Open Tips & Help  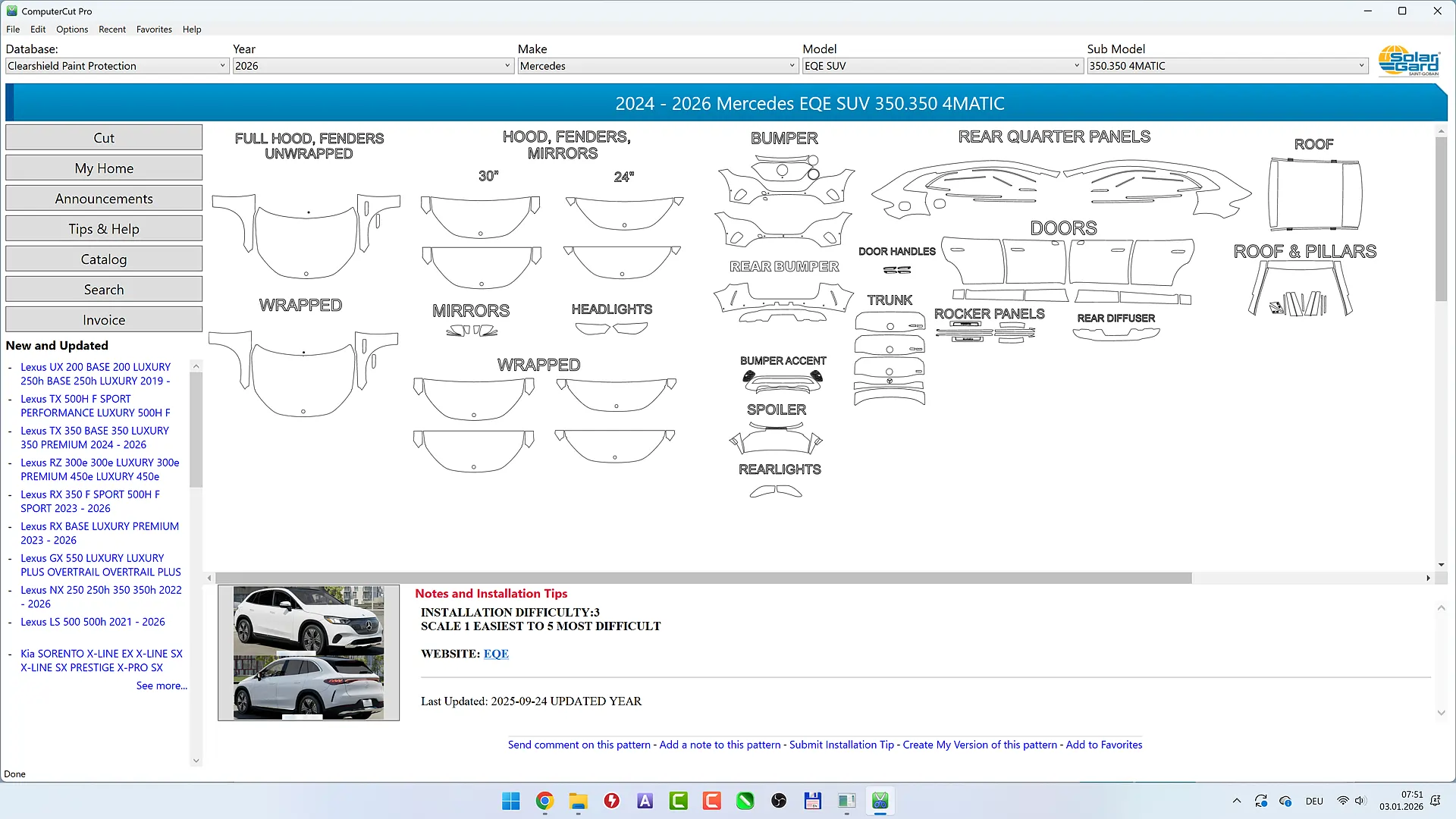click(104, 228)
